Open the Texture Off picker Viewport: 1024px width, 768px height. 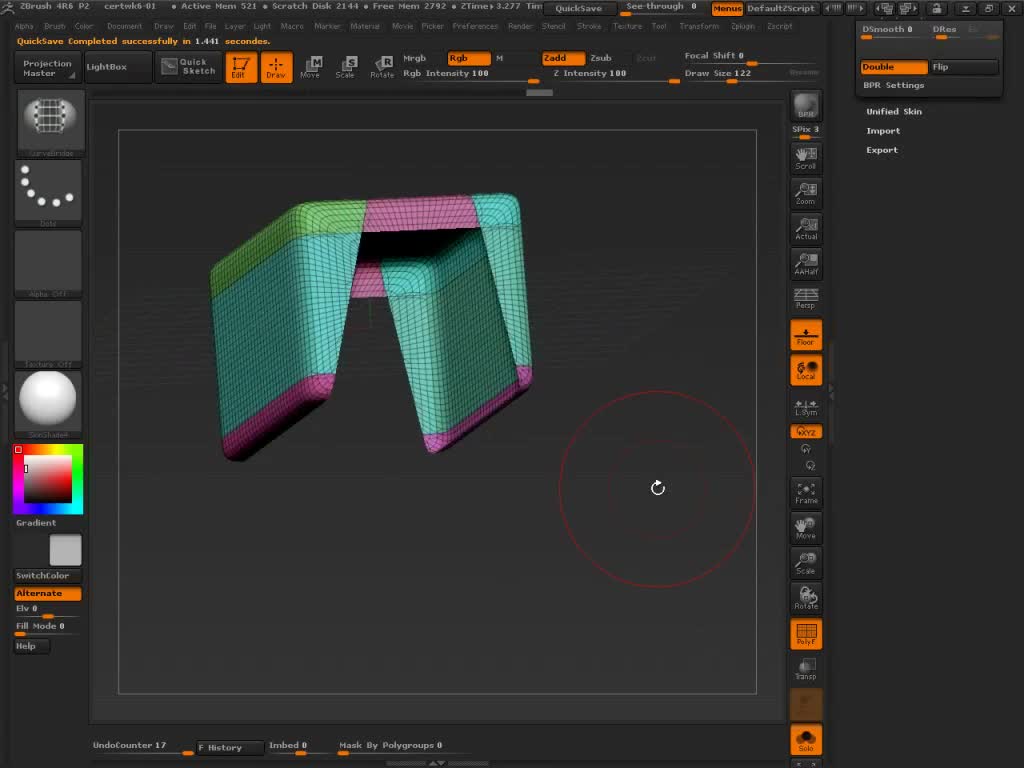click(x=48, y=334)
